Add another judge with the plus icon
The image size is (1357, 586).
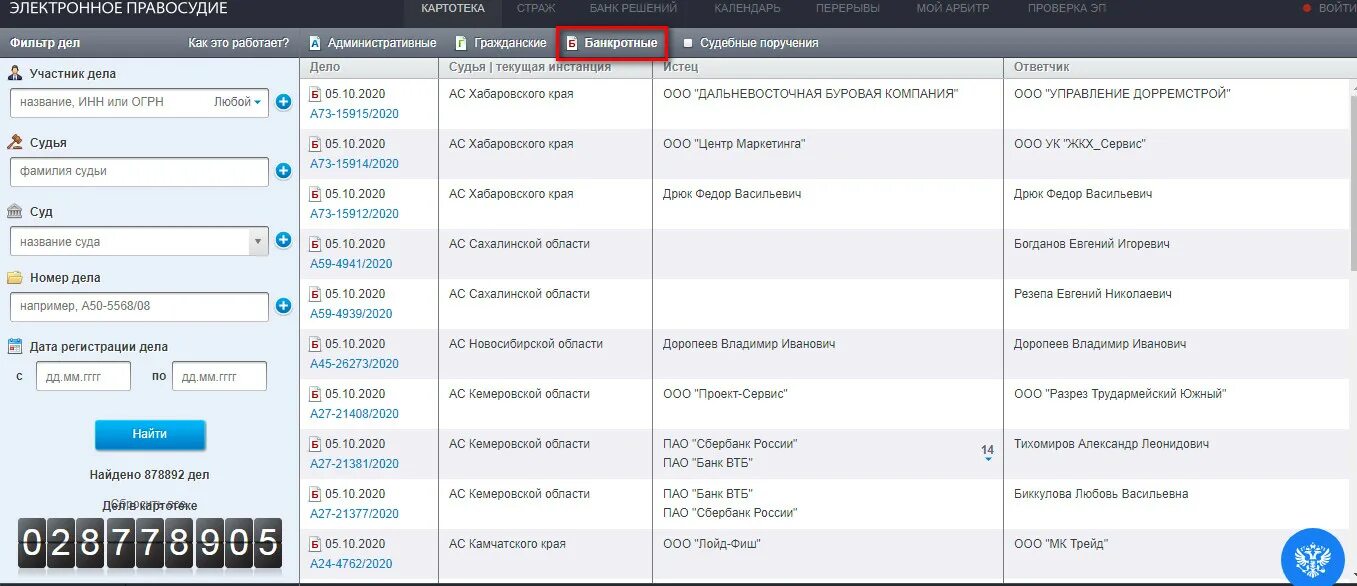click(283, 171)
